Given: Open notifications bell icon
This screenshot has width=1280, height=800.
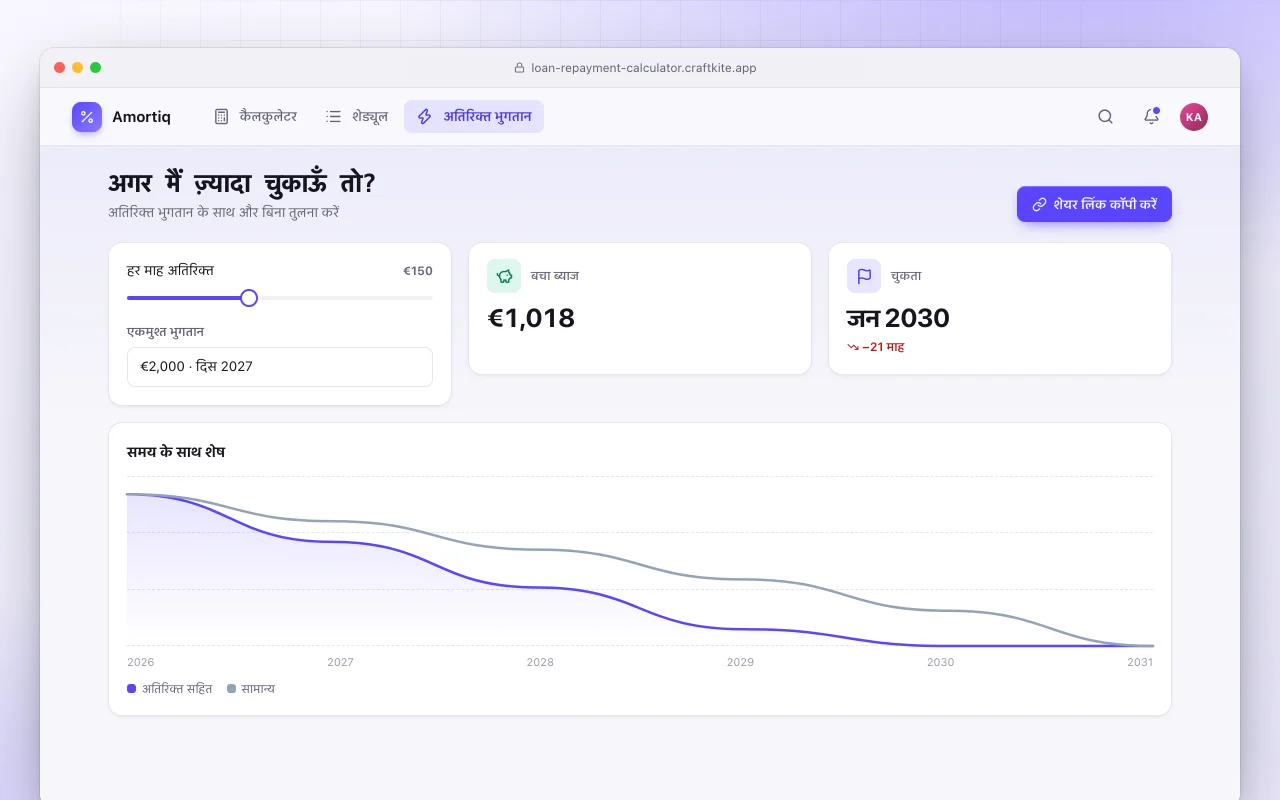Looking at the screenshot, I should [1151, 117].
